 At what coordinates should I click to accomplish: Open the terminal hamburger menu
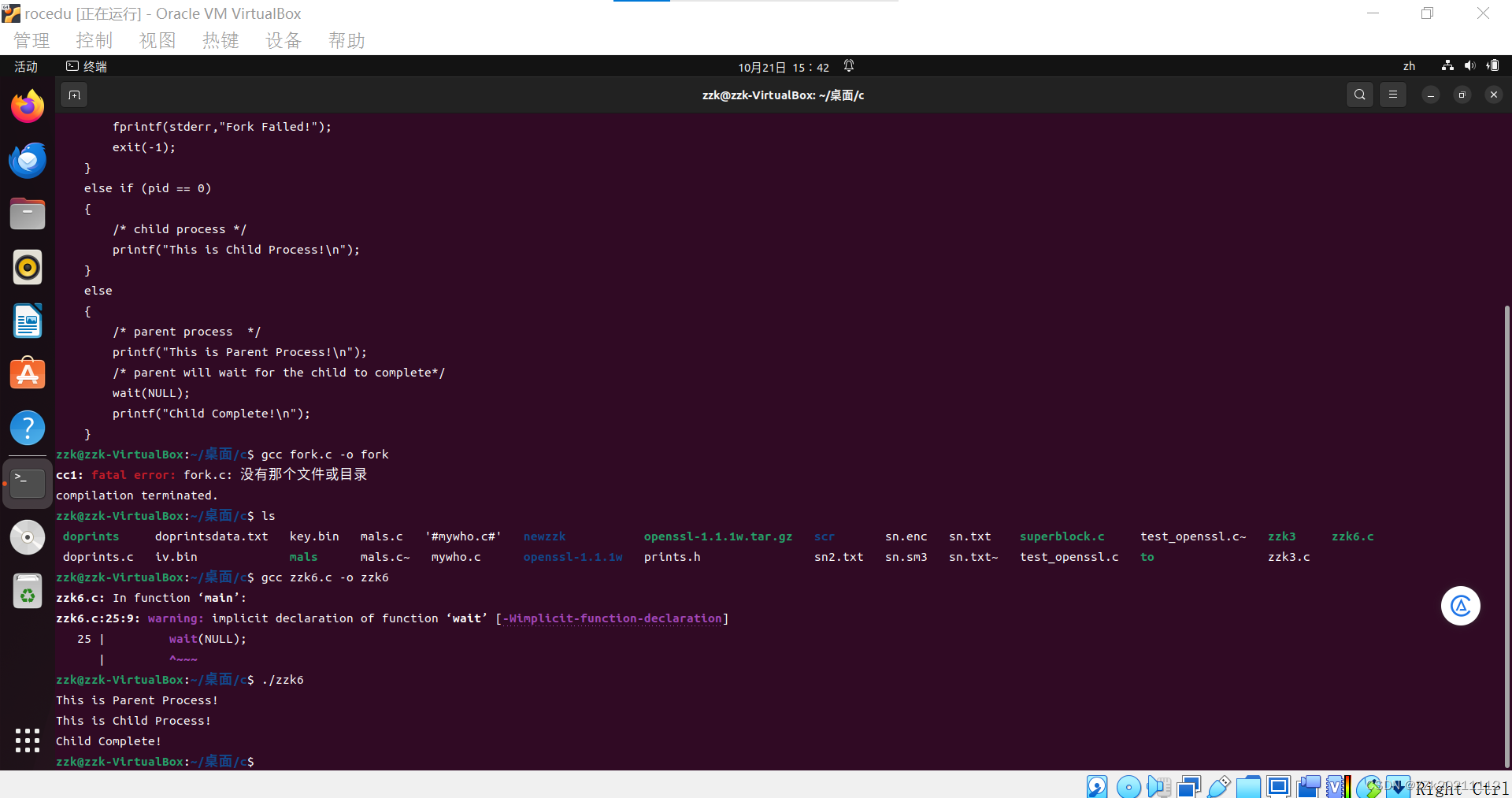pos(1393,95)
